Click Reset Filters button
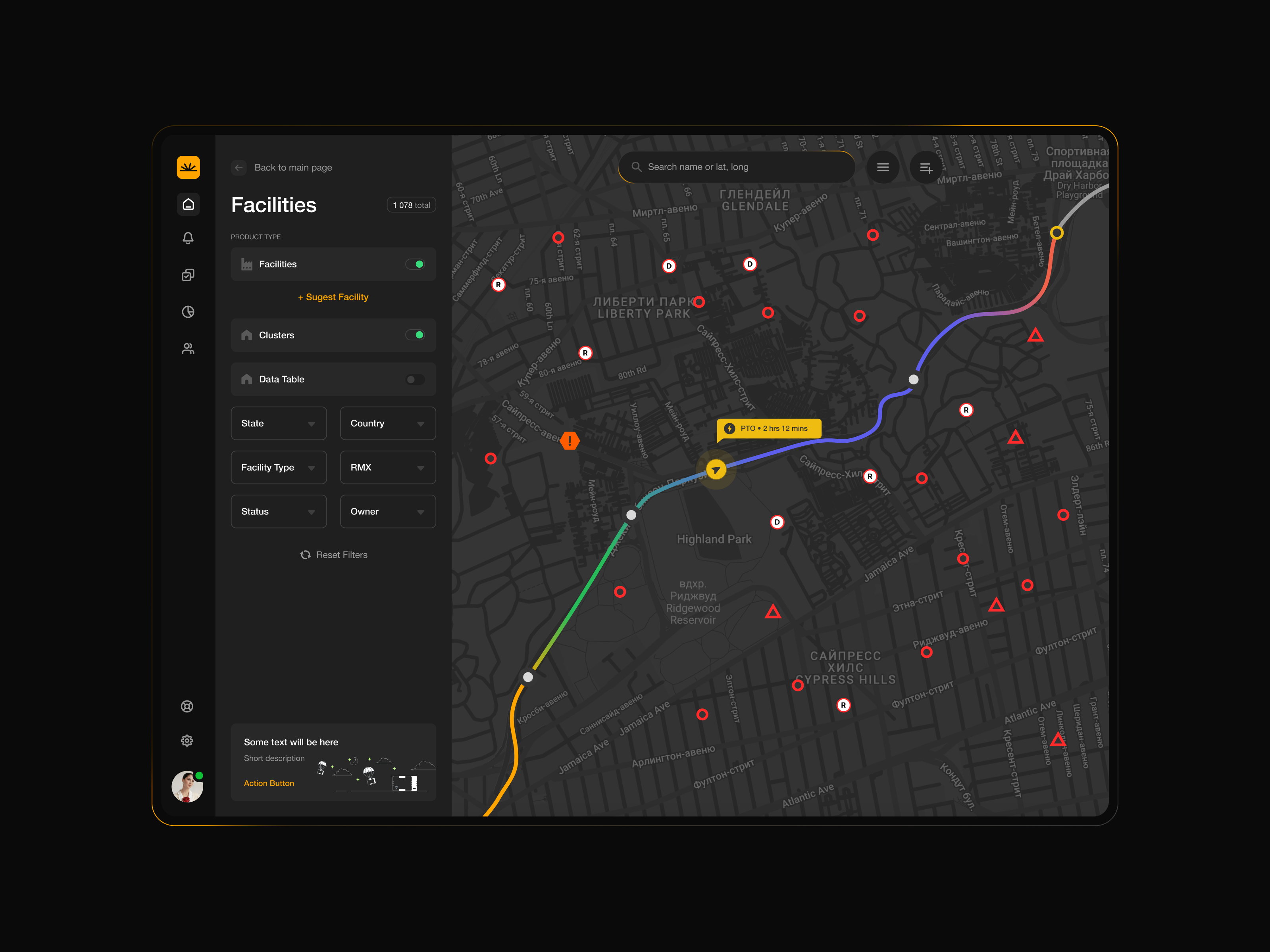This screenshot has width=1270, height=952. point(334,555)
